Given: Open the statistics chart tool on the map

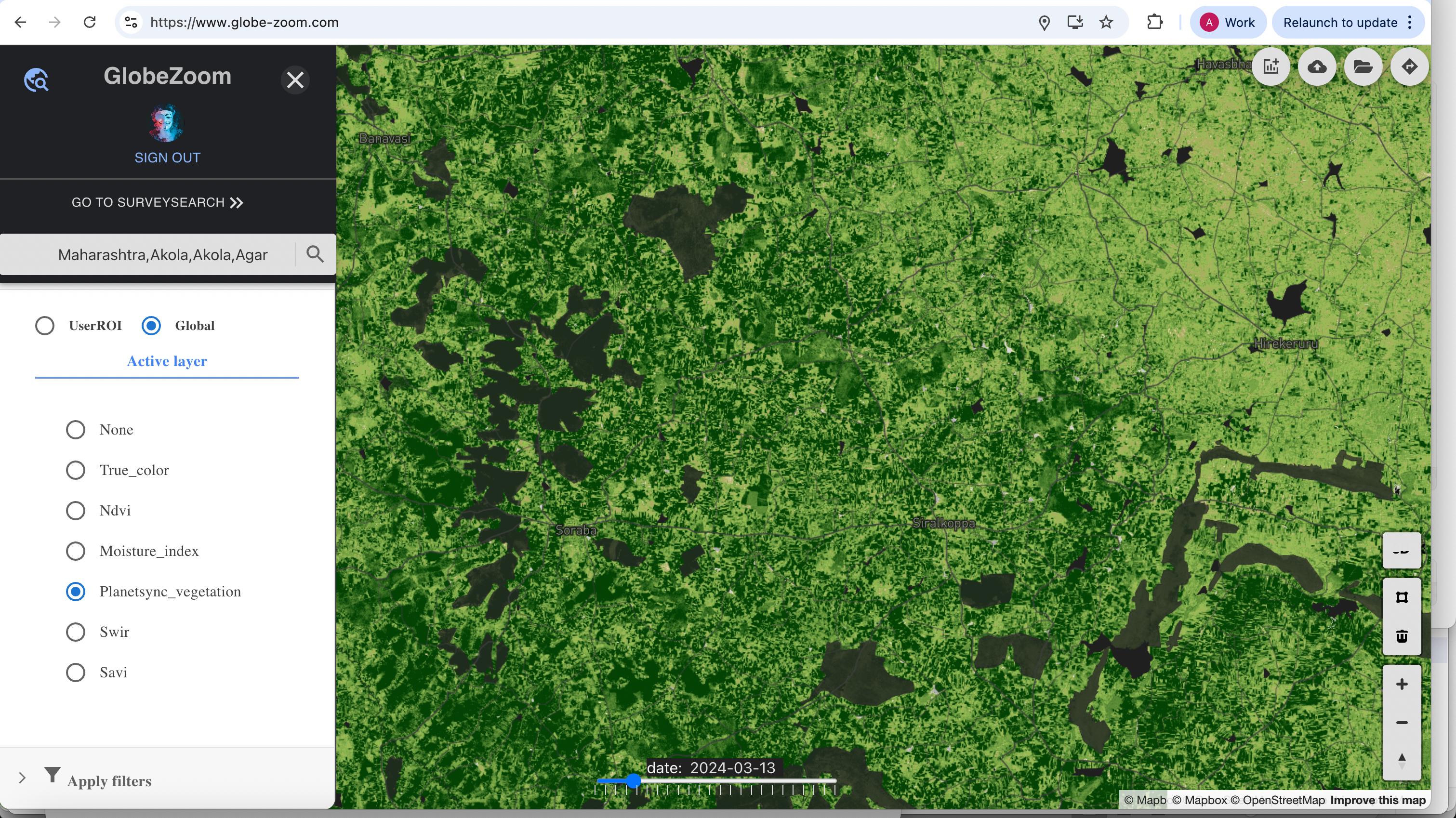Looking at the screenshot, I should coord(1271,66).
